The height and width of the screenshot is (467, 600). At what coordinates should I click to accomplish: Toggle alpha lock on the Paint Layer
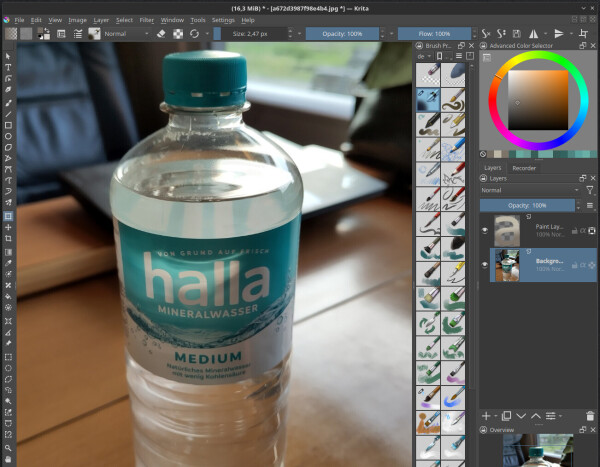click(583, 231)
